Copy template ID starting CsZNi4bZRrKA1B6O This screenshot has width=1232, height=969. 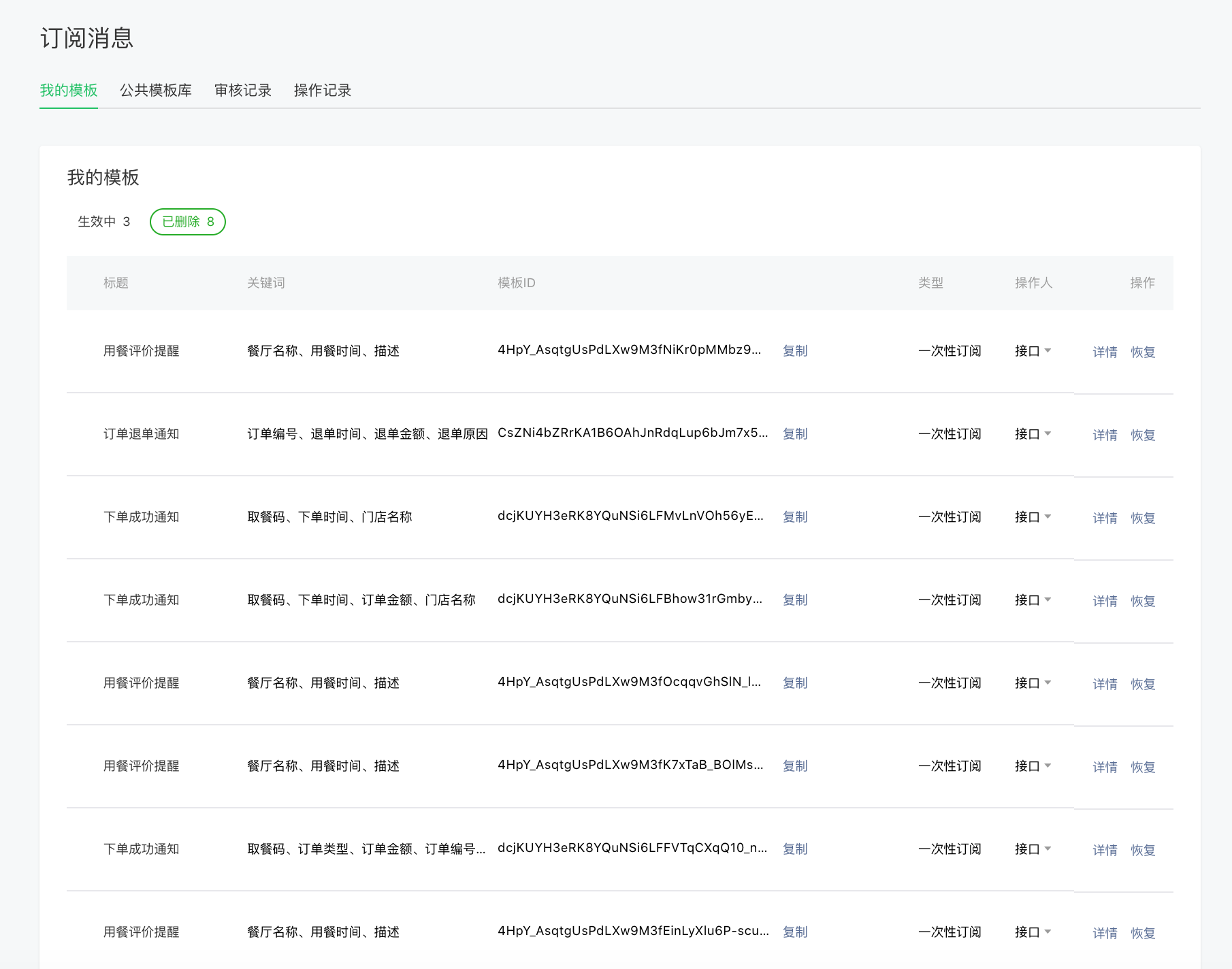pyautogui.click(x=795, y=434)
